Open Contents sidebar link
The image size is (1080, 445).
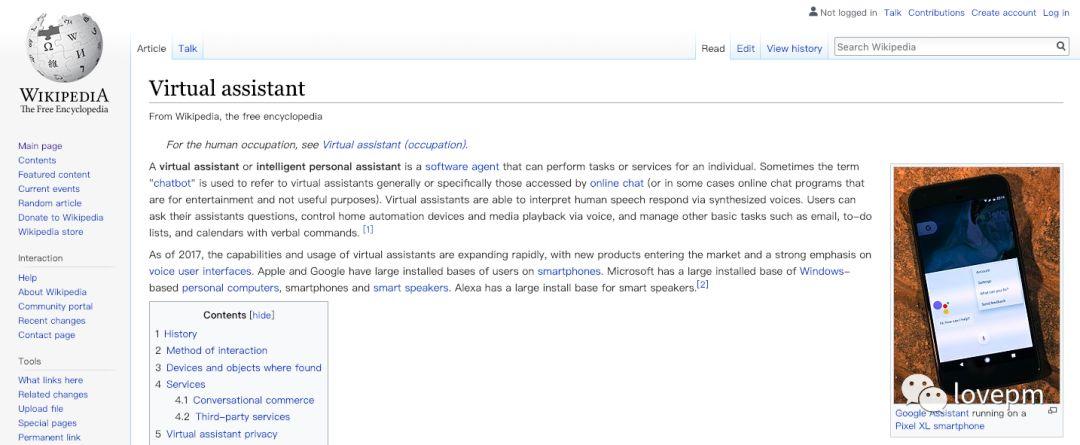tap(37, 161)
